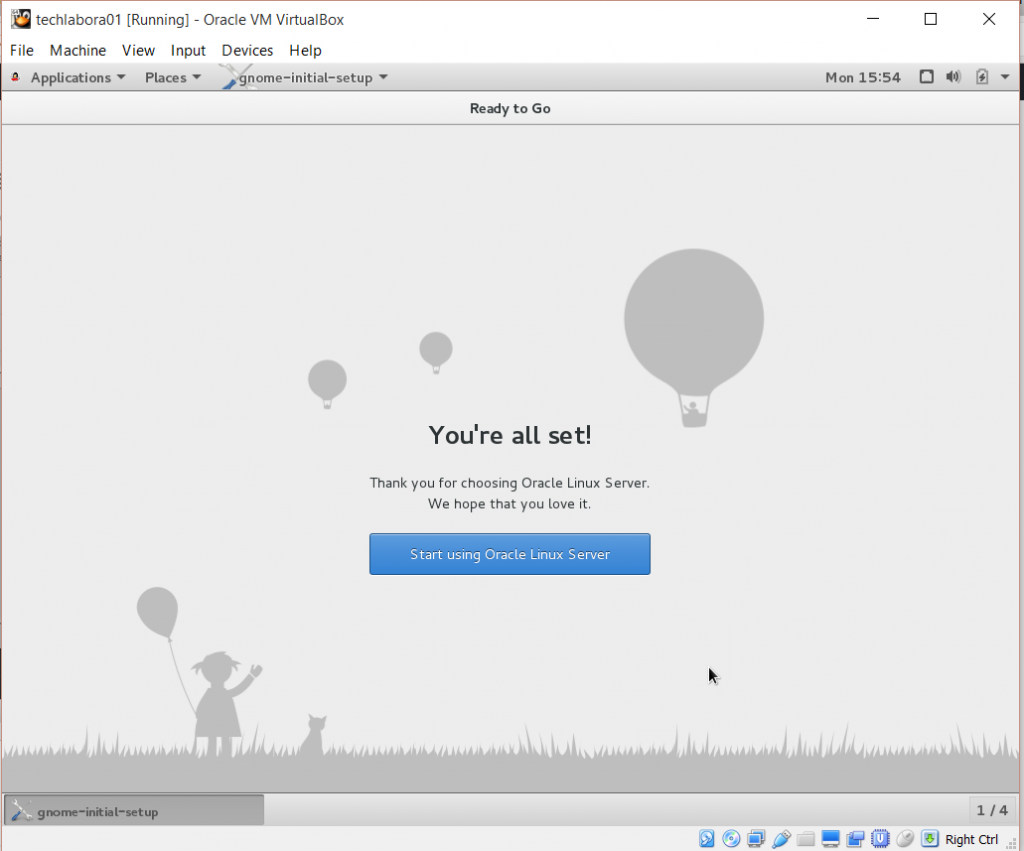Open the Devices menu
This screenshot has height=851, width=1024.
pos(247,50)
